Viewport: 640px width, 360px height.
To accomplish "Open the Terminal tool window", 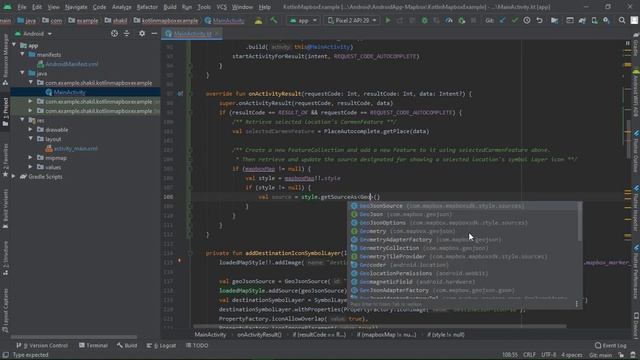I will pyautogui.click(x=93, y=345).
